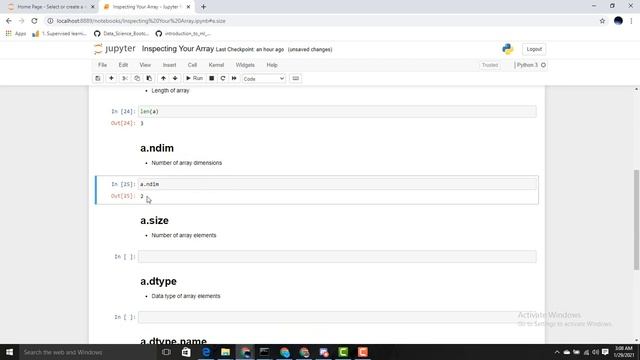This screenshot has height=360, width=640.
Task: Open the Insert menu
Action: (x=169, y=65)
